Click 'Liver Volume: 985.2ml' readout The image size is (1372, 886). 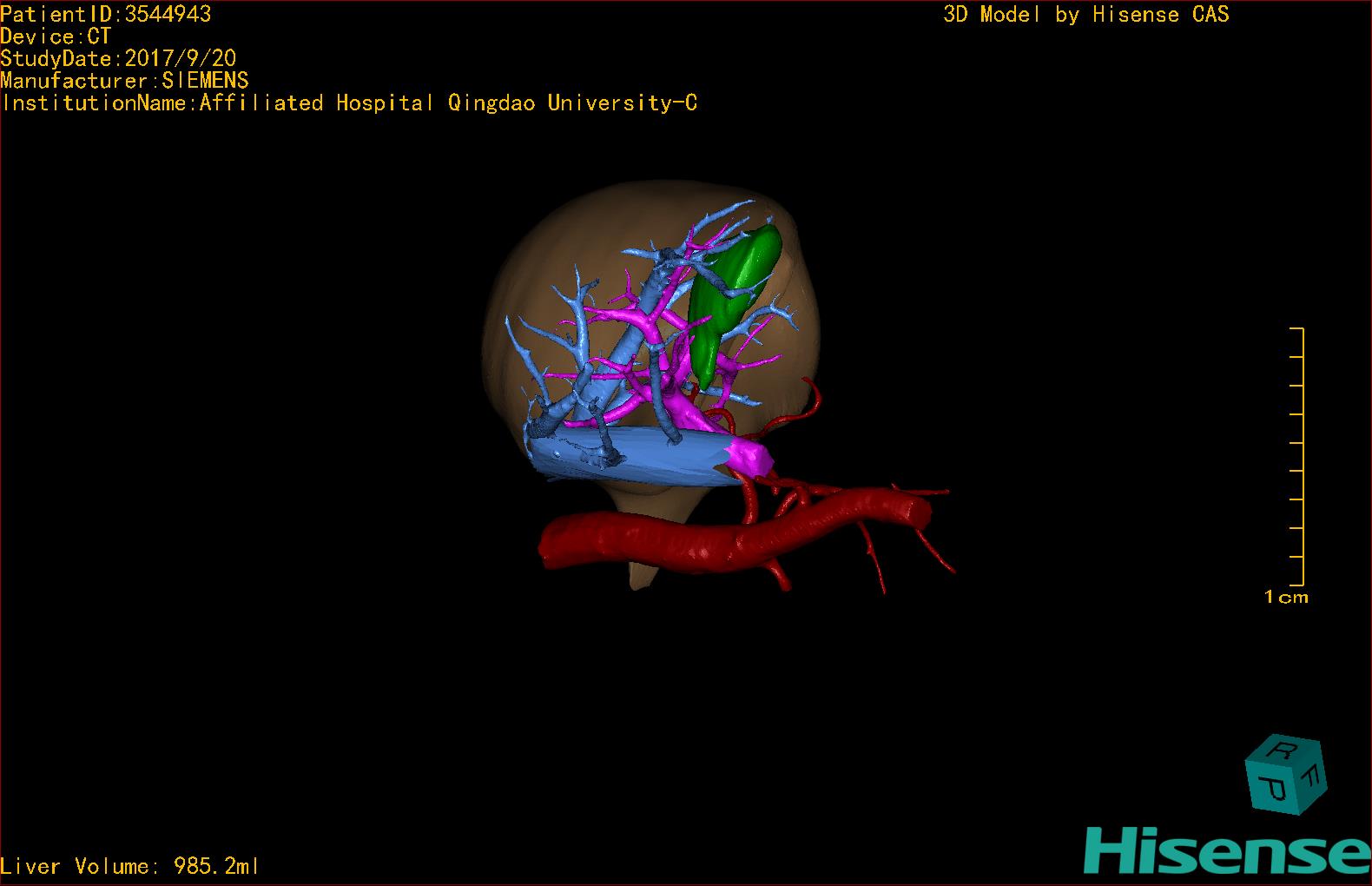[129, 866]
